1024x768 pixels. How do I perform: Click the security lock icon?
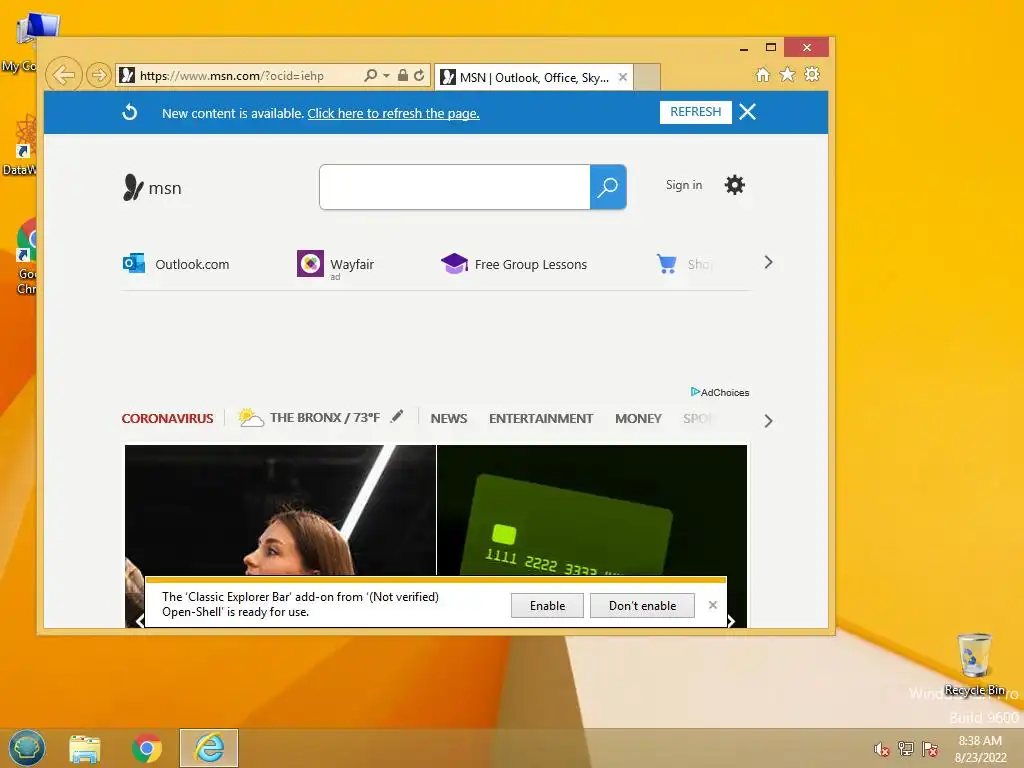pos(403,75)
